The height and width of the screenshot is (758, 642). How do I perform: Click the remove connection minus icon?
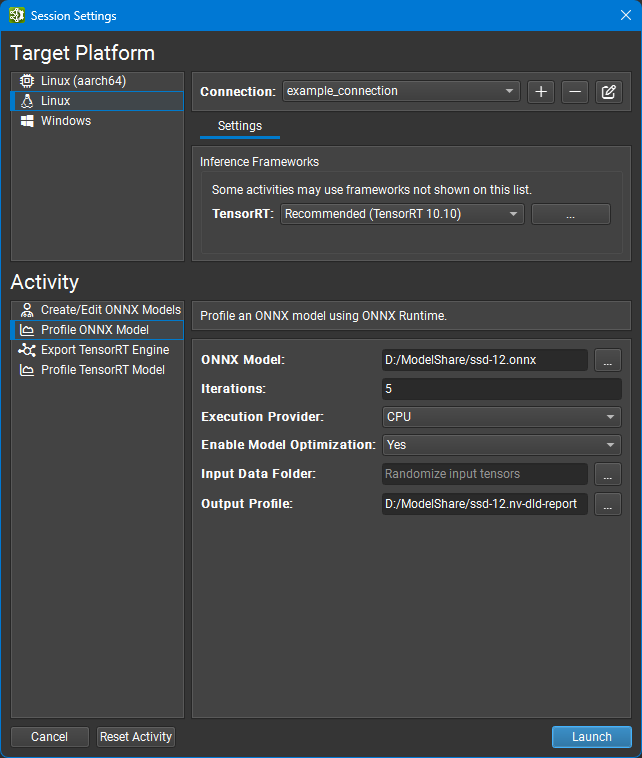(574, 92)
